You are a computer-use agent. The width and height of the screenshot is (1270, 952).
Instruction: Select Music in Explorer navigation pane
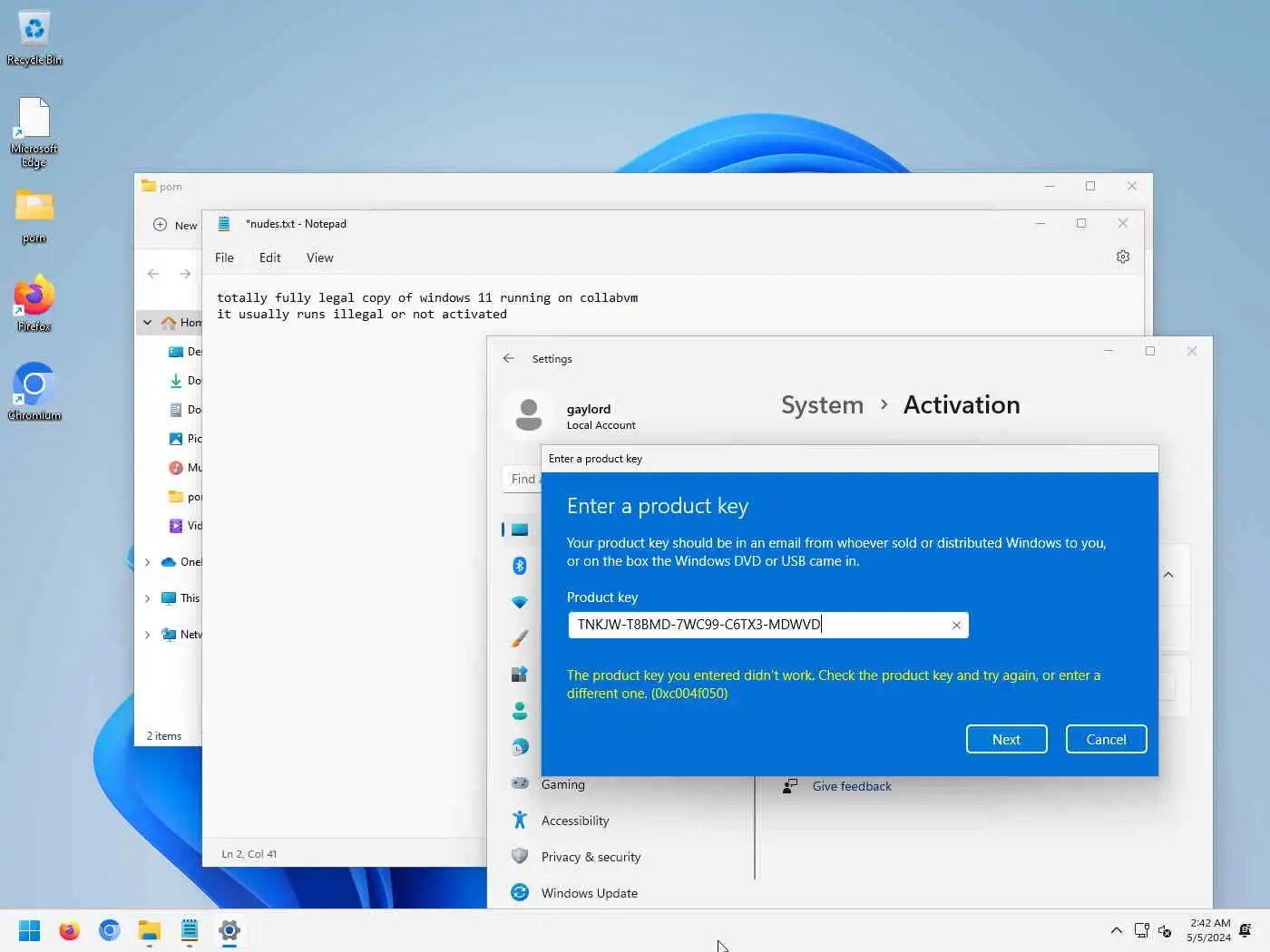tap(186, 468)
